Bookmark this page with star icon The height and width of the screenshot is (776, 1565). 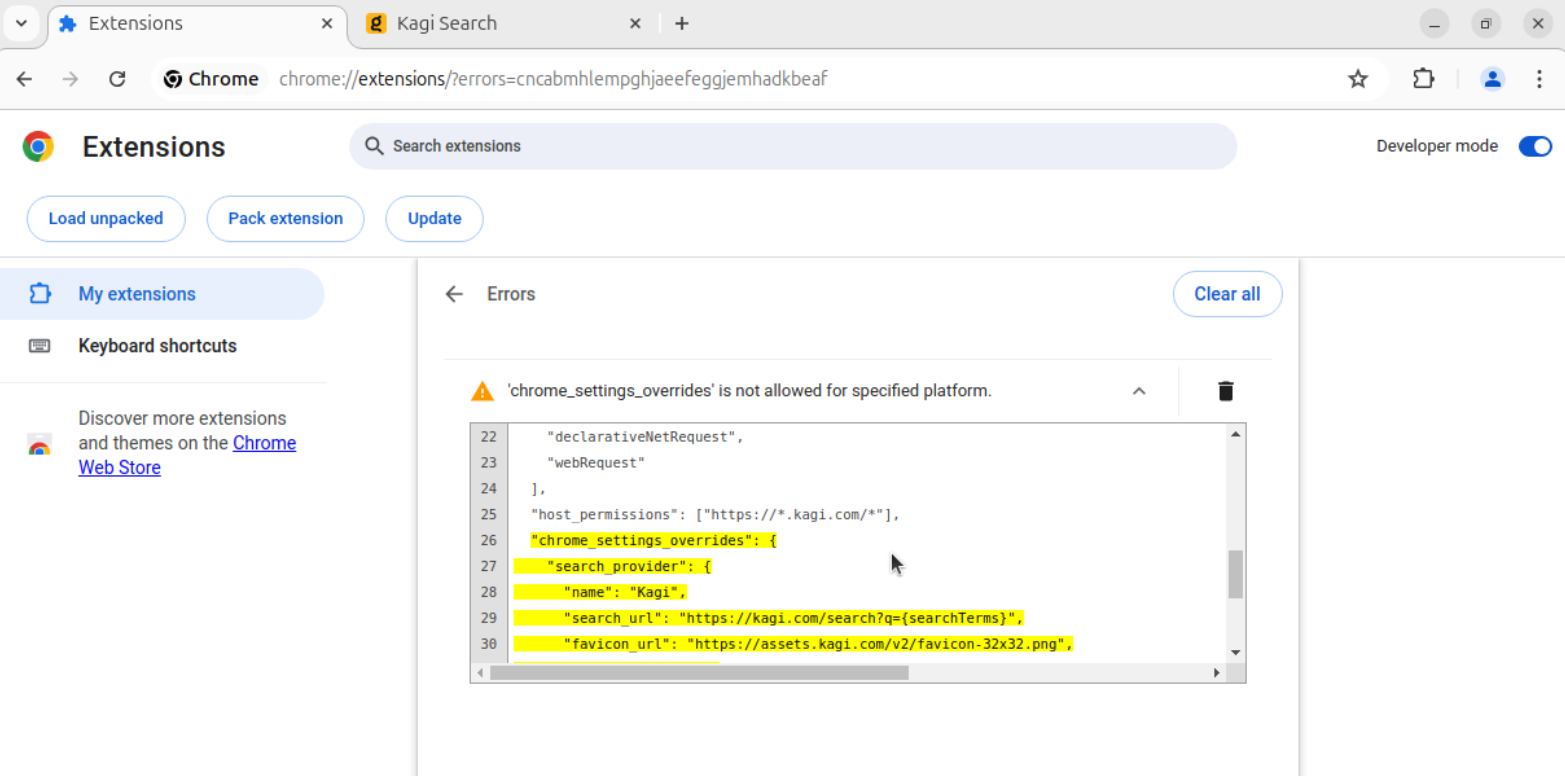pyautogui.click(x=1357, y=79)
